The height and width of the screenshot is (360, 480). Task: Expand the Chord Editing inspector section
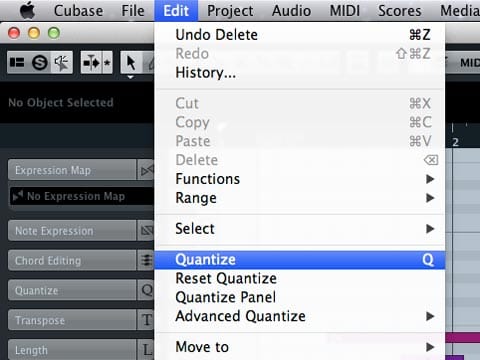[72, 260]
